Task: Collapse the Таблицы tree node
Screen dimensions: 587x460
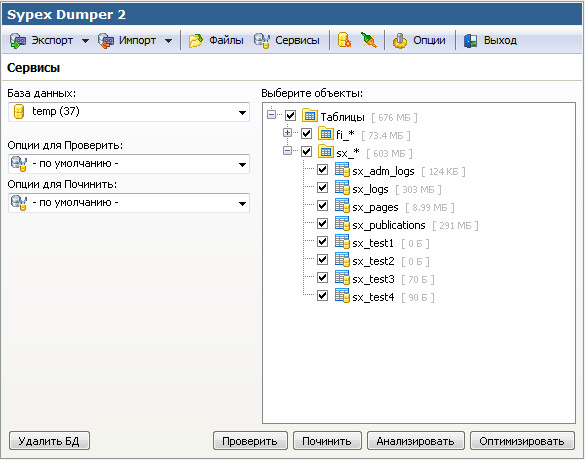Action: (272, 115)
